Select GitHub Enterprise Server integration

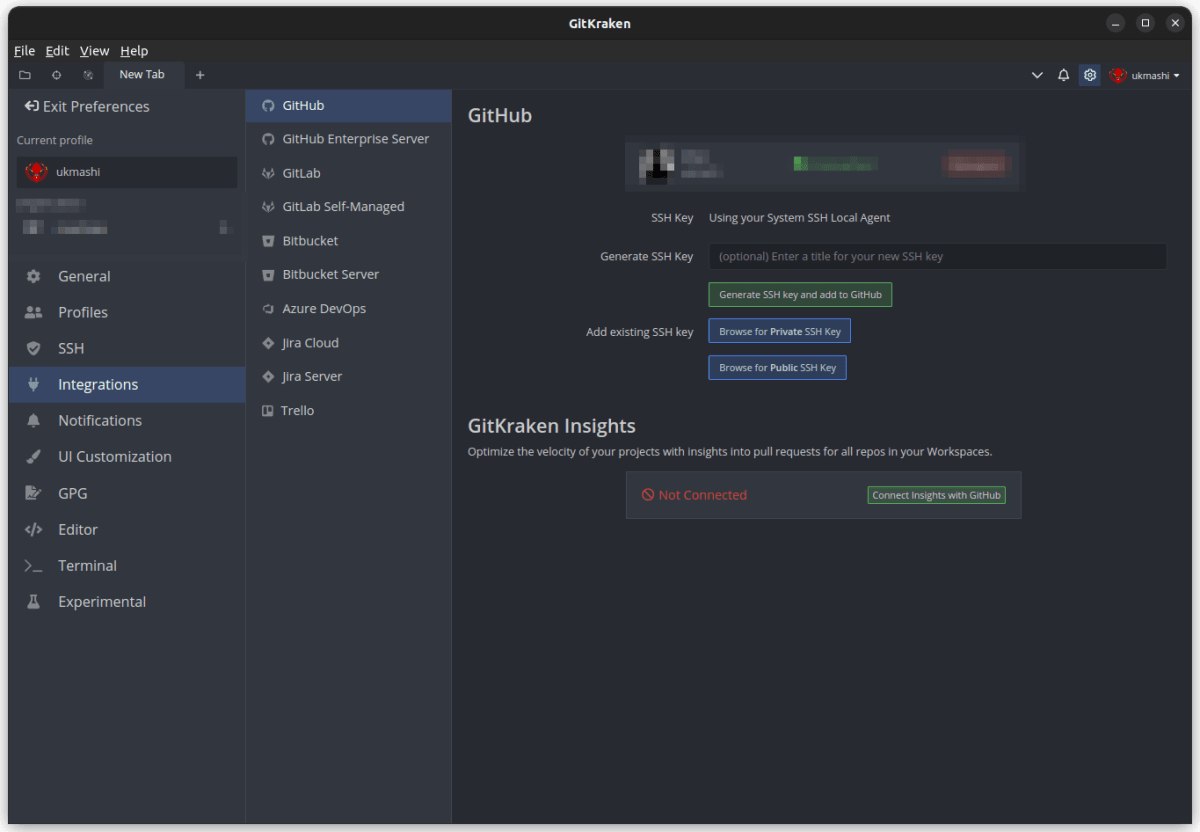click(349, 139)
